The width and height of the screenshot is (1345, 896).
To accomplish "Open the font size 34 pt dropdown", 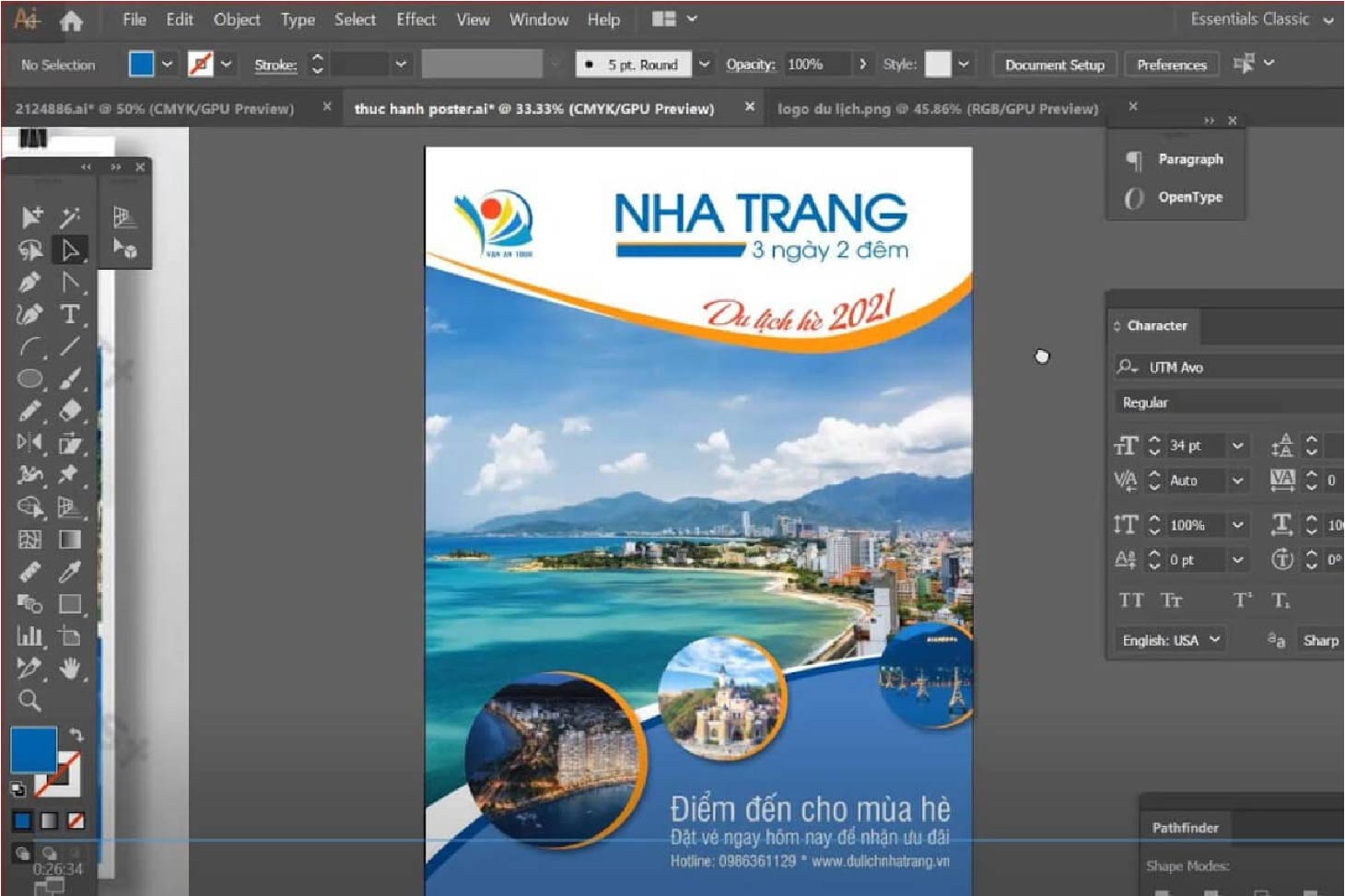I will (1238, 446).
